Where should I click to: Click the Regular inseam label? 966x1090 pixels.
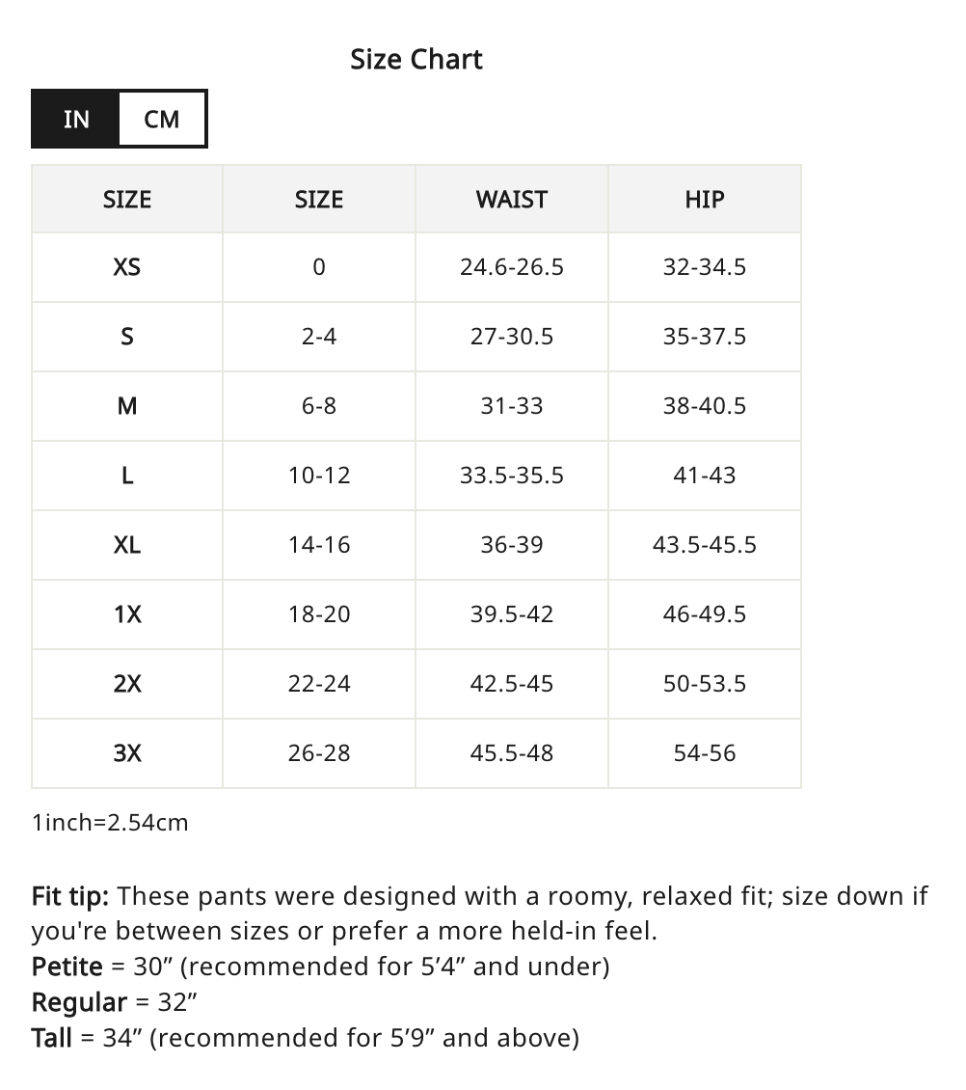[79, 1002]
